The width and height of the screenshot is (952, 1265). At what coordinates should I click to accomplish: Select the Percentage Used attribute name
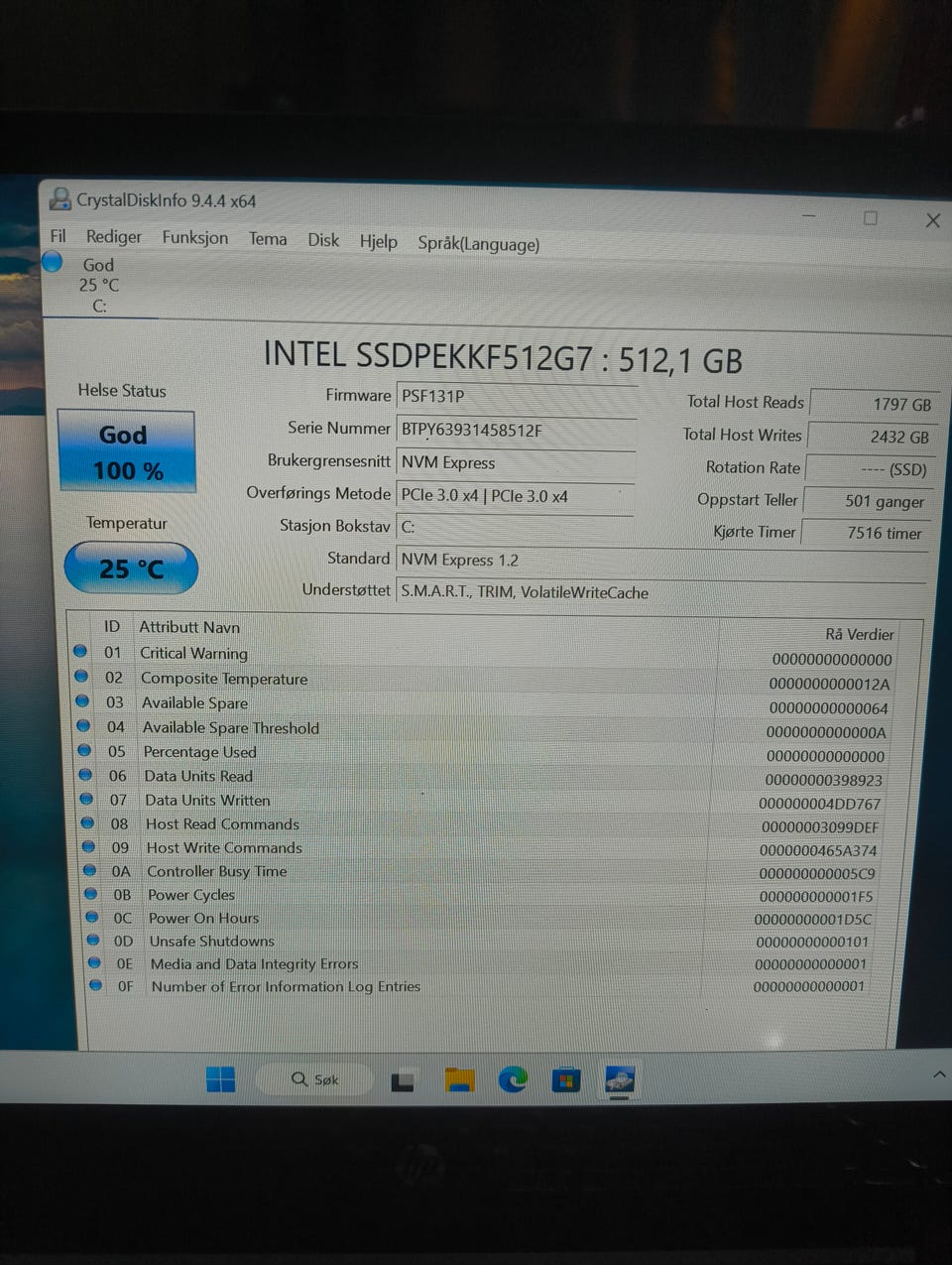199,752
